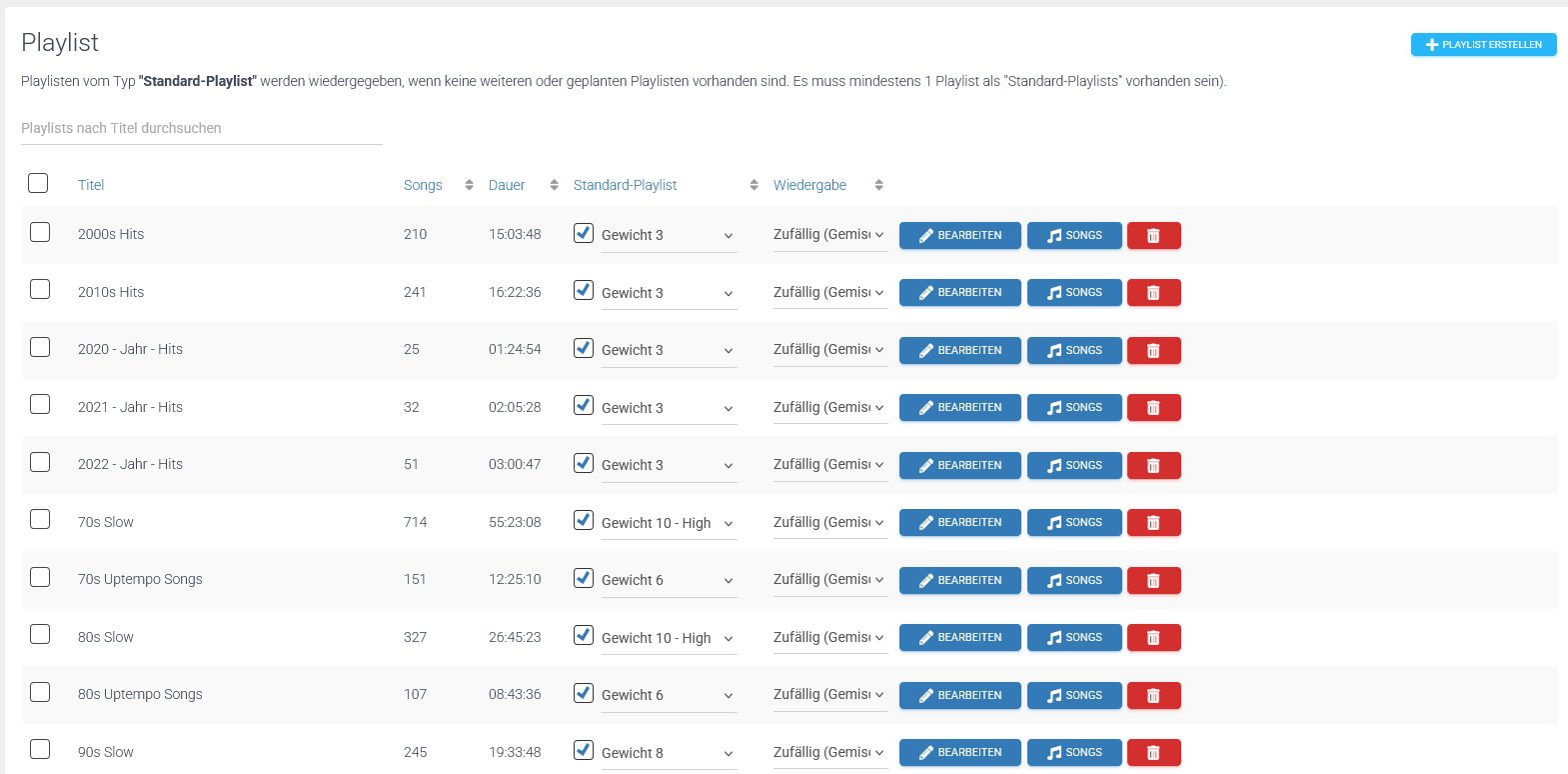Open weight dropdown for 70s Slow

tap(668, 523)
